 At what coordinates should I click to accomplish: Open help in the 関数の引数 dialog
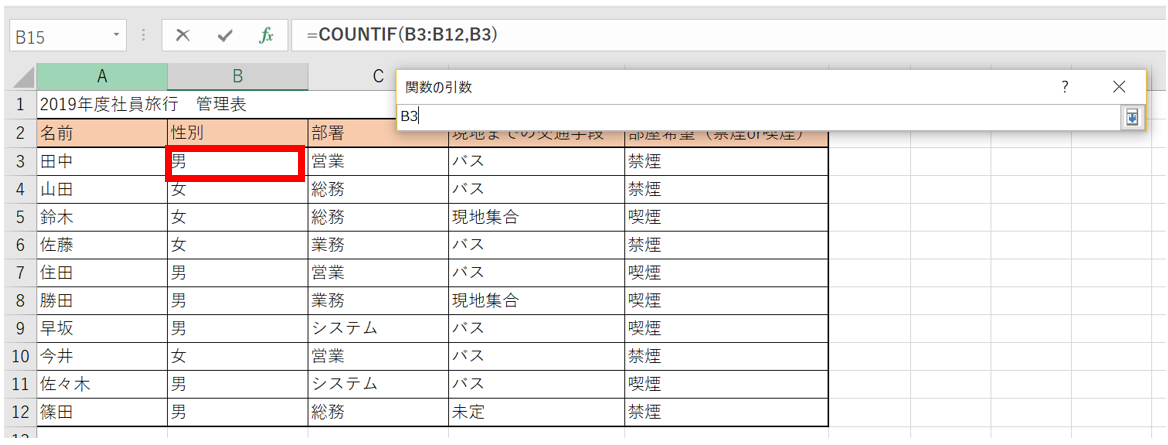coord(1064,86)
